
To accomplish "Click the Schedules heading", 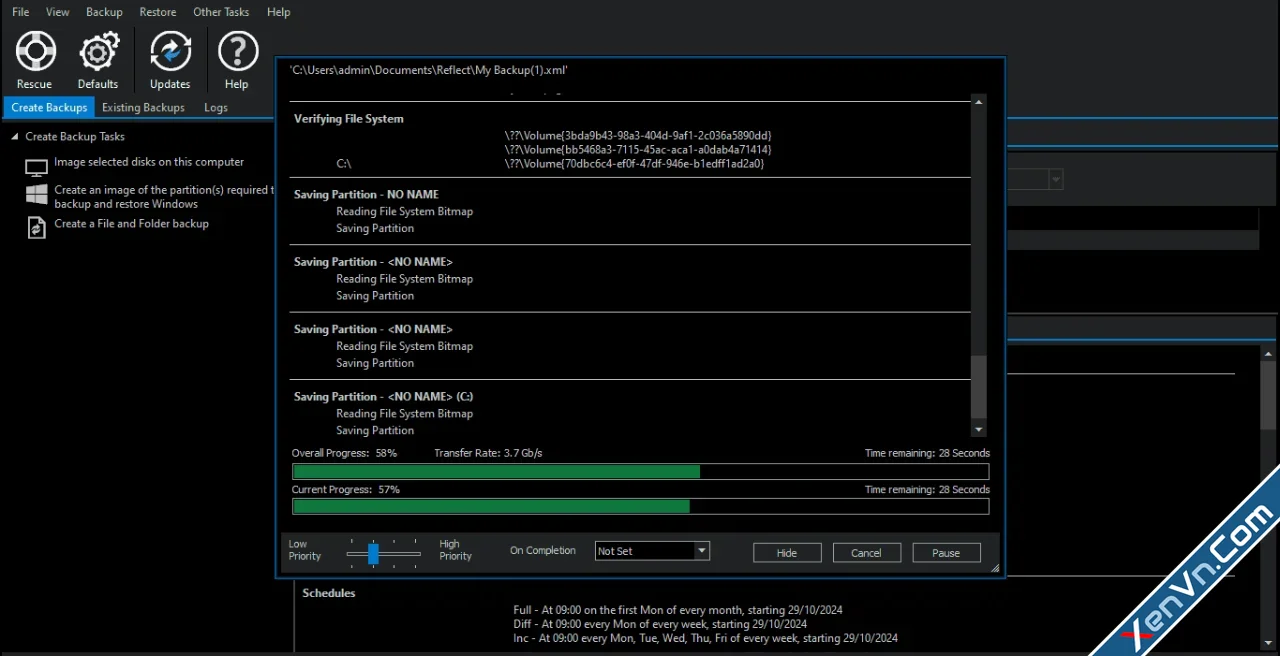I will coord(329,593).
